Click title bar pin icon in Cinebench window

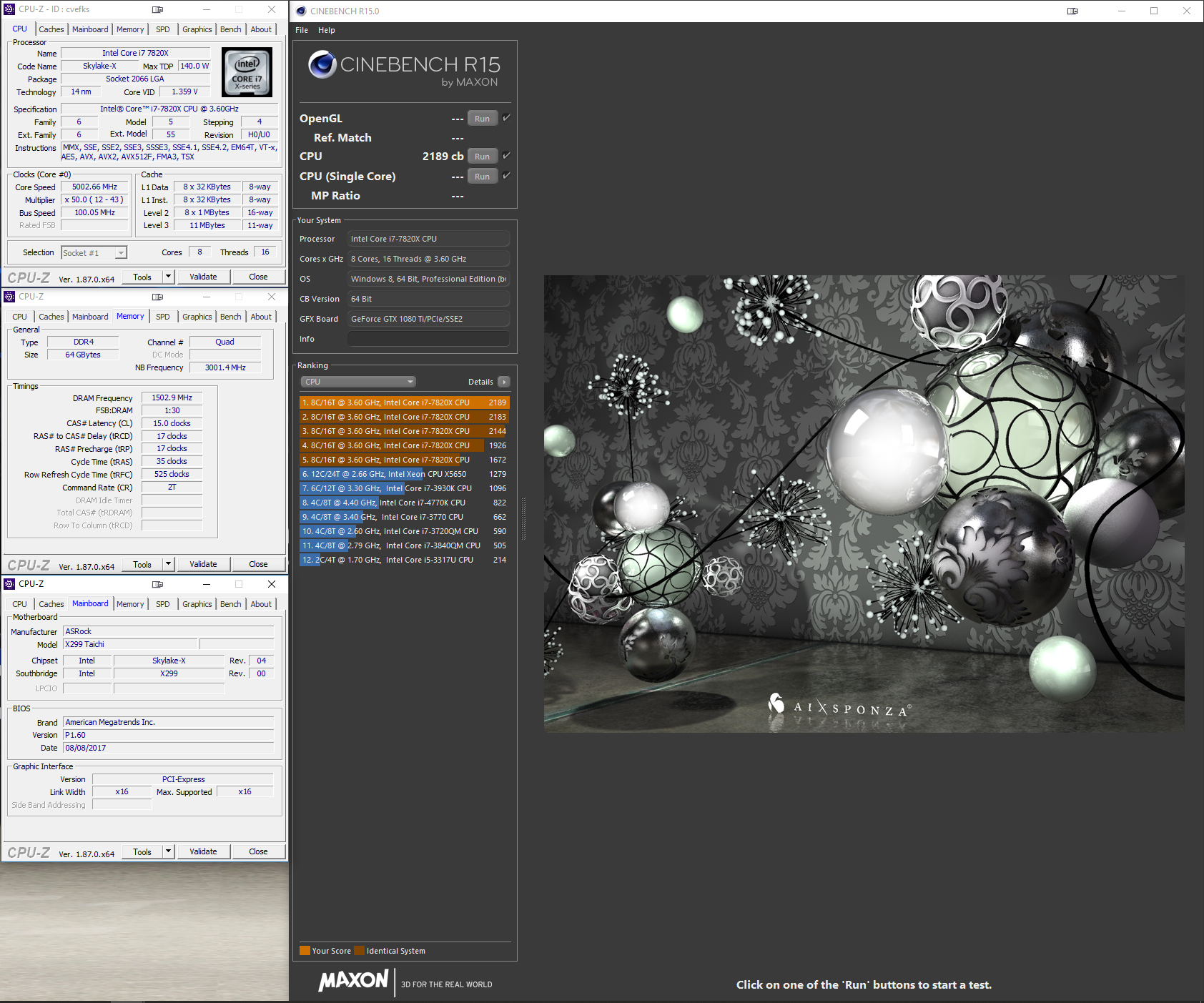(1072, 11)
